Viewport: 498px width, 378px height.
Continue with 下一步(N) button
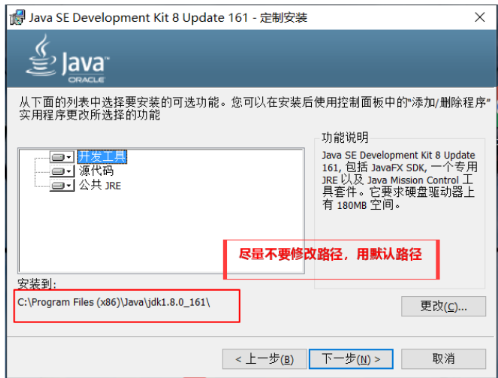pos(351,359)
